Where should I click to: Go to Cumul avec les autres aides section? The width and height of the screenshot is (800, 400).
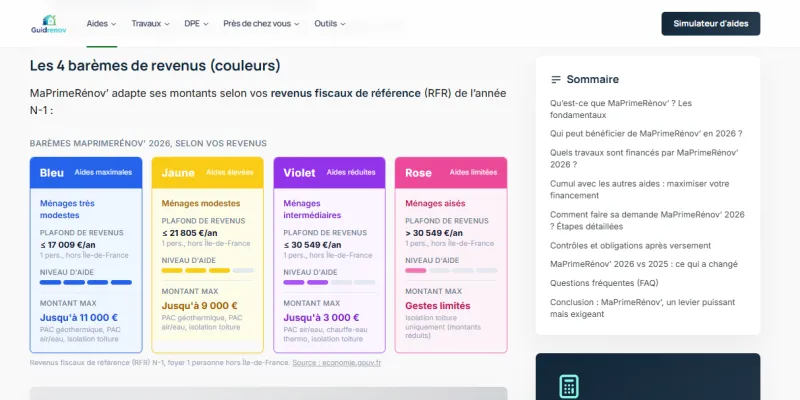point(640,189)
